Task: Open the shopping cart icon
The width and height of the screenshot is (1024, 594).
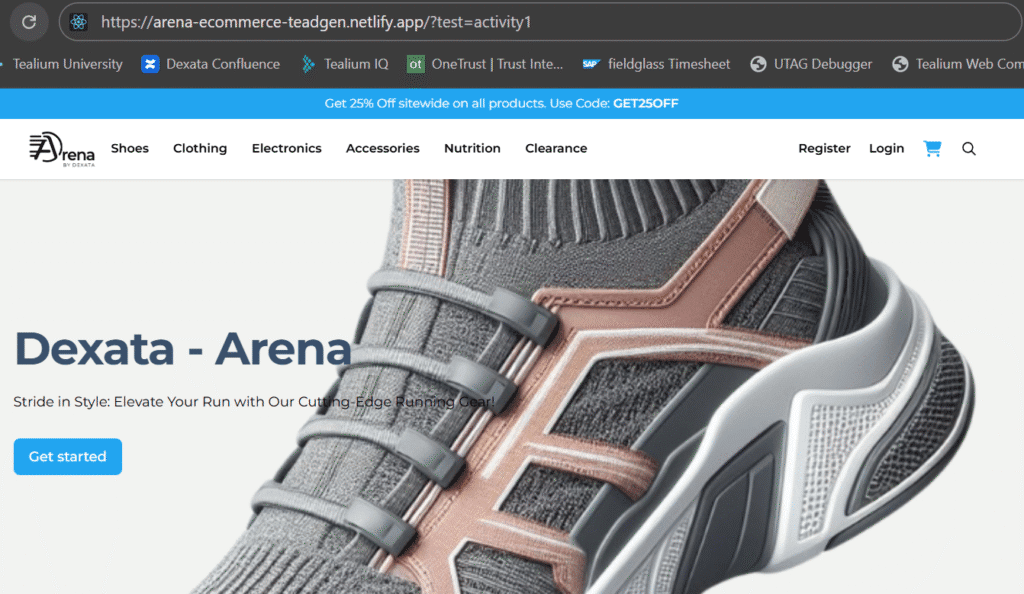Action: [x=932, y=148]
